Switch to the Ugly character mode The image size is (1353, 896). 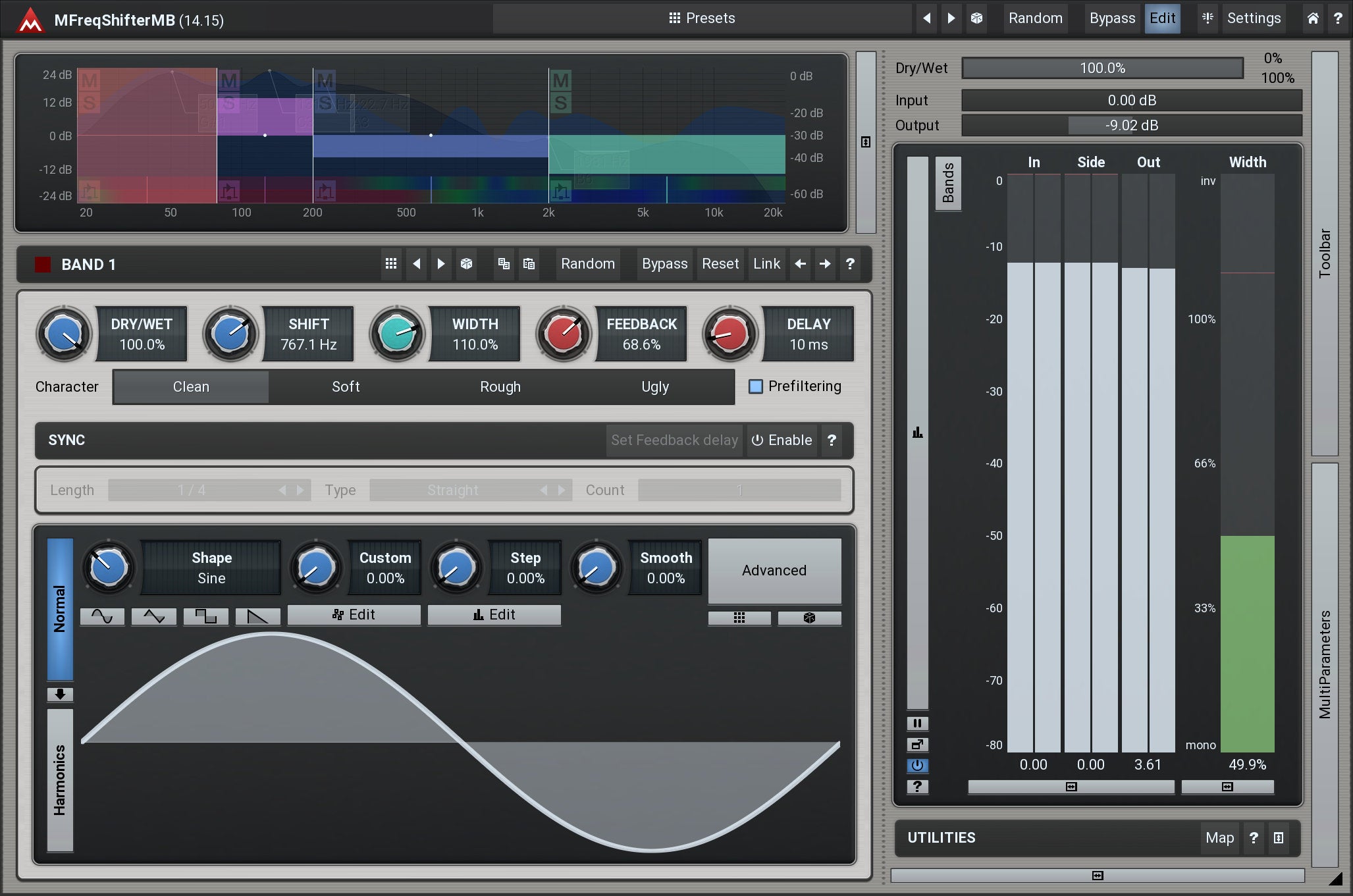(654, 387)
